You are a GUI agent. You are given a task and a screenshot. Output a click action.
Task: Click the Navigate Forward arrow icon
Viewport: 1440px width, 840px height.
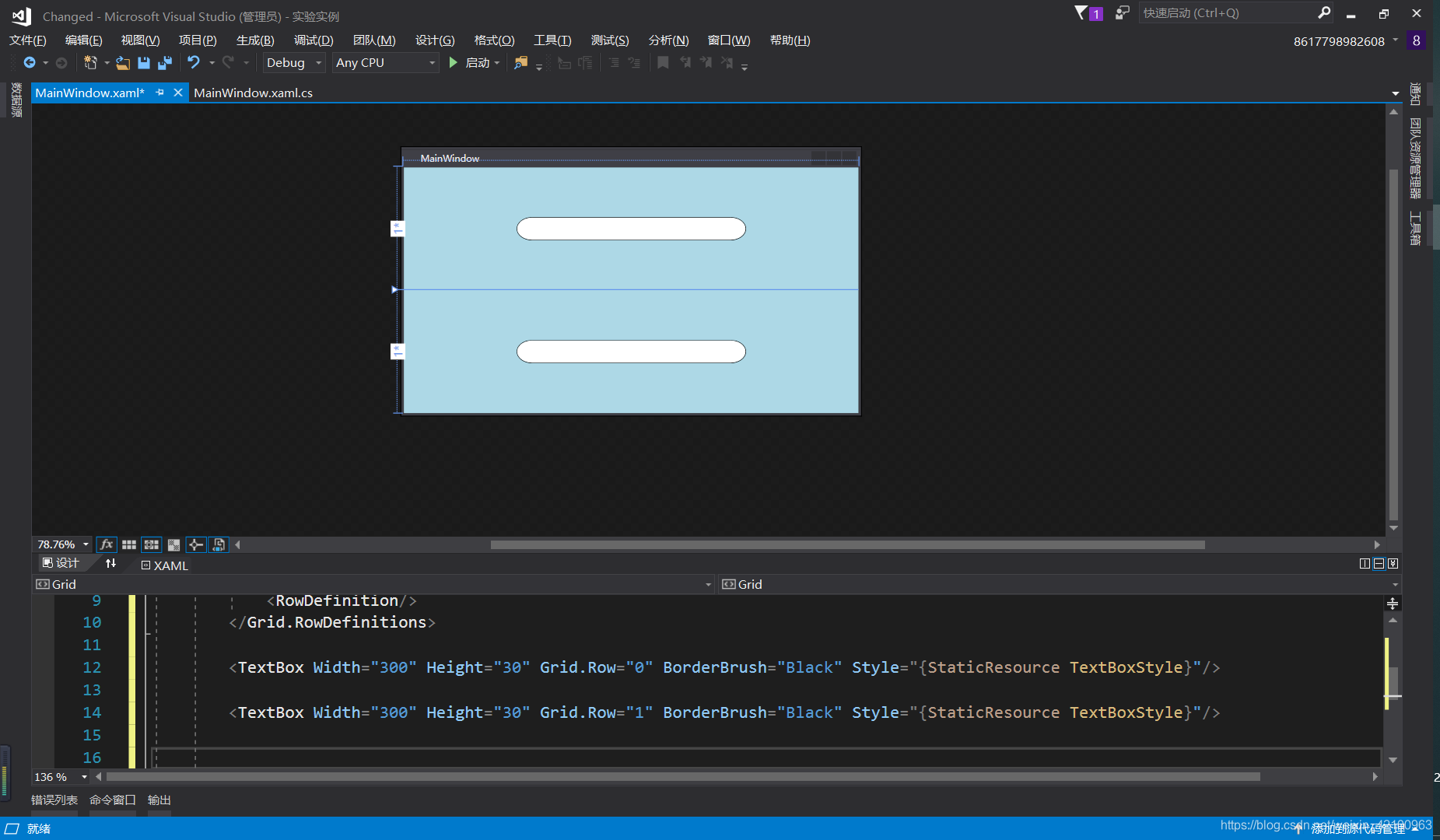pyautogui.click(x=61, y=63)
